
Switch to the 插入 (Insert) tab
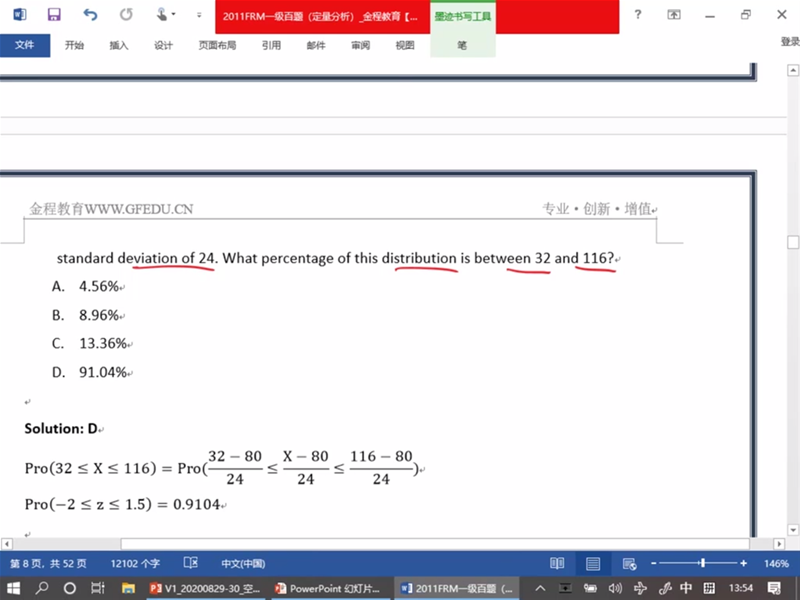(x=119, y=45)
